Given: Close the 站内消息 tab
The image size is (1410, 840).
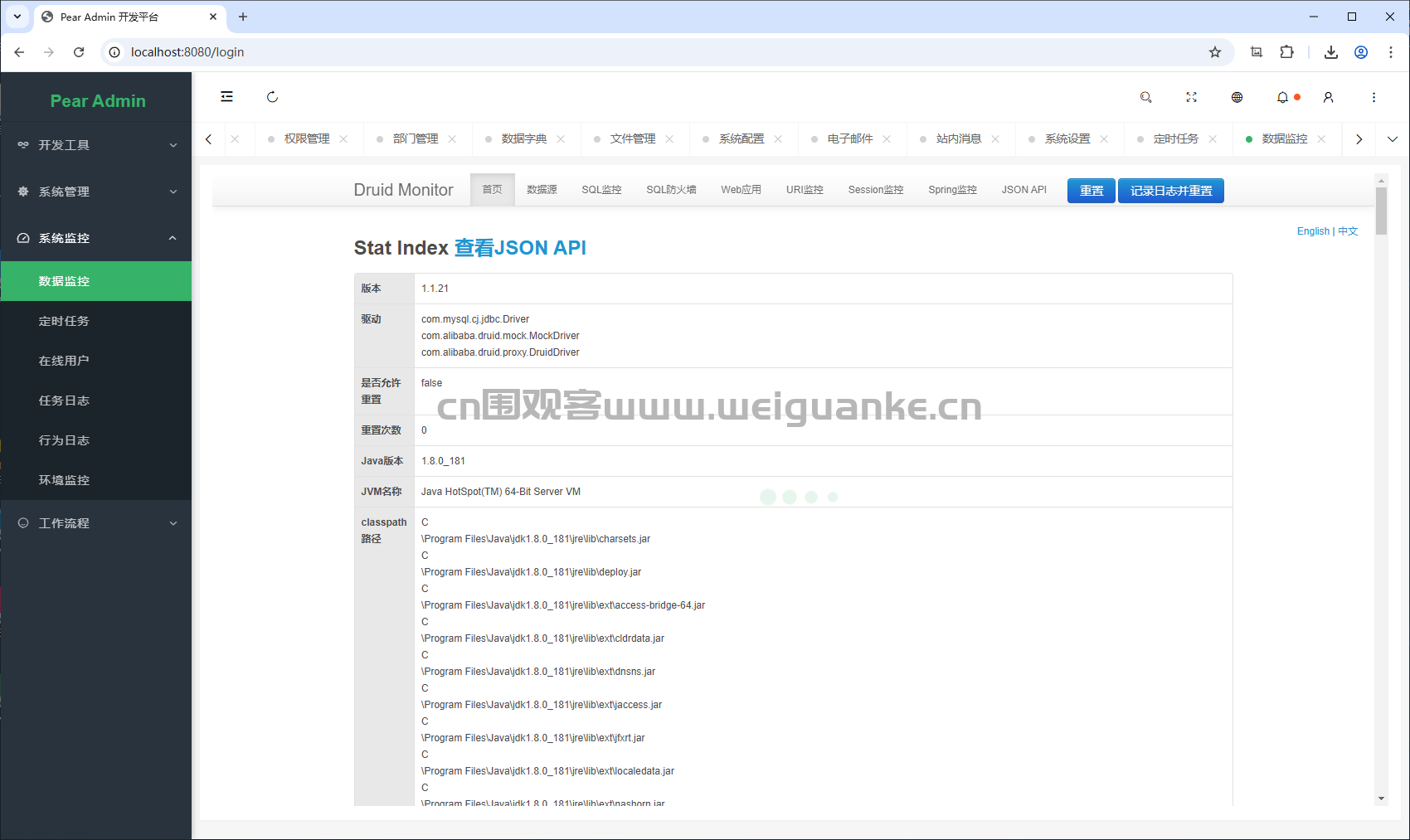Looking at the screenshot, I should click(995, 139).
